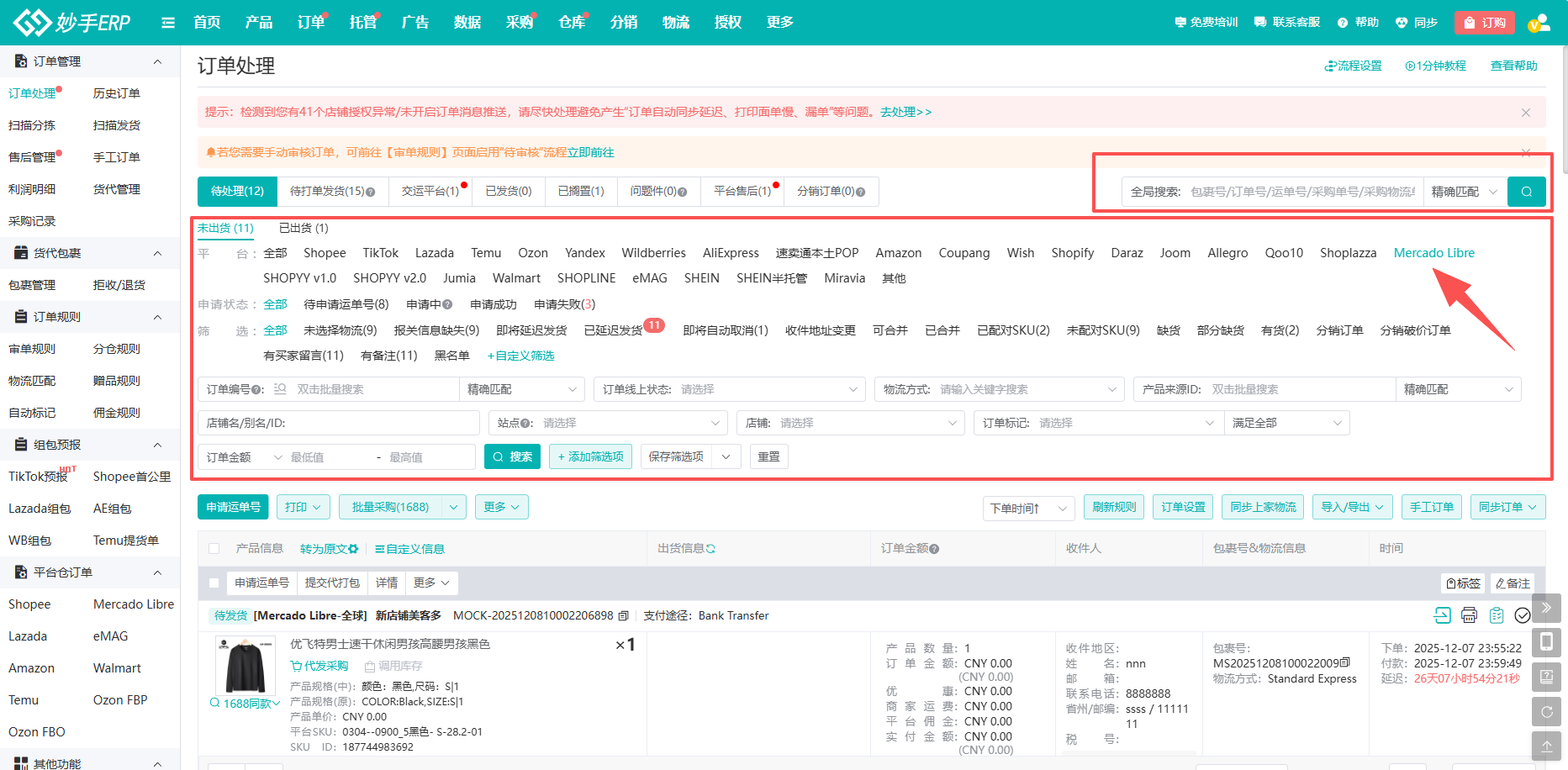Open 联系客服 in the top bar

tap(1287, 23)
